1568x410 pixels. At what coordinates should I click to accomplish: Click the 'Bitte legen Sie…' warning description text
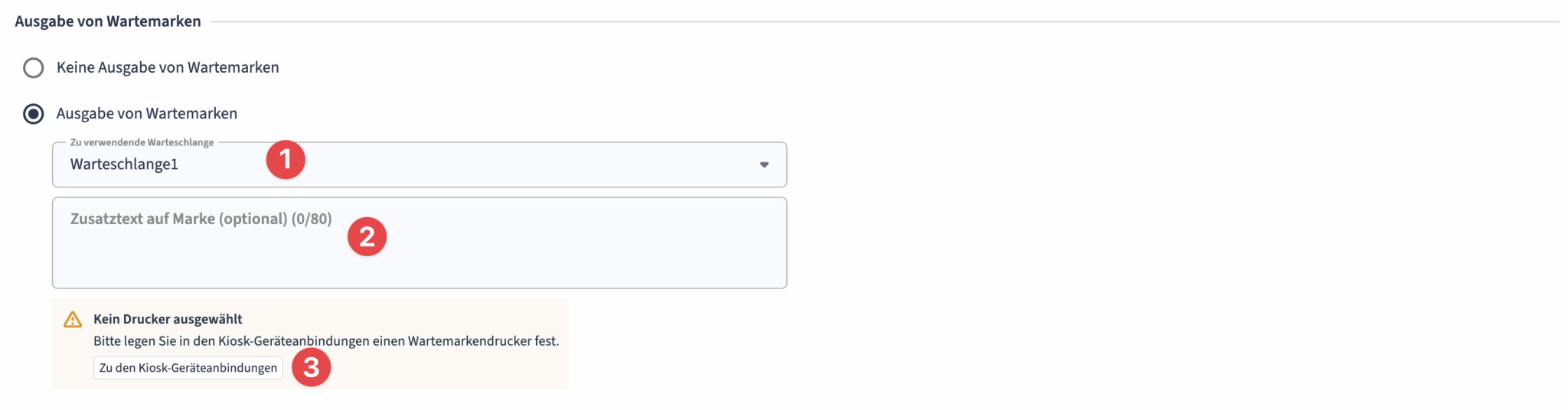(x=326, y=341)
